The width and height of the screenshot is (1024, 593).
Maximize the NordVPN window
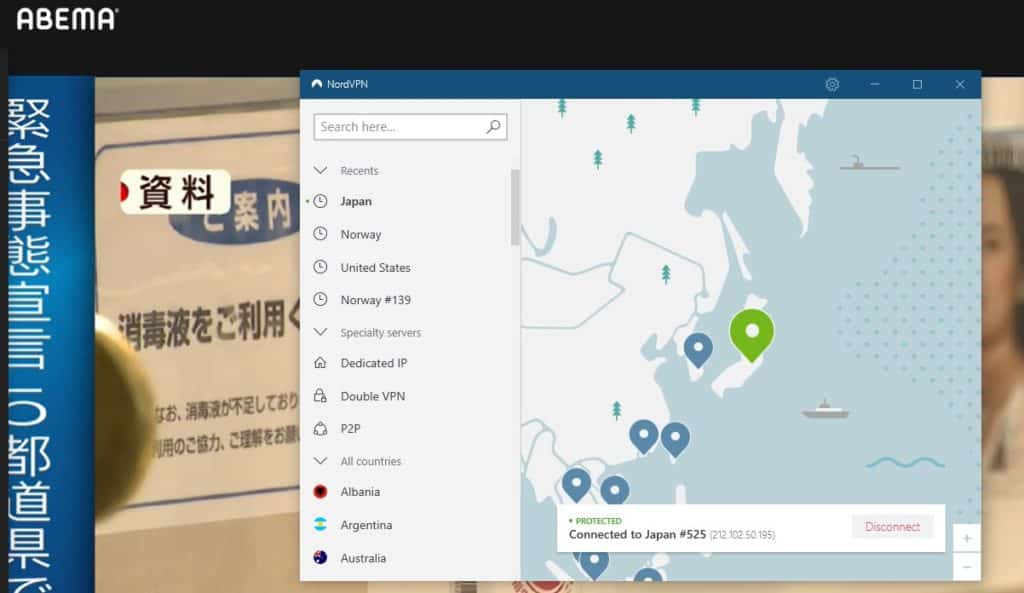click(x=917, y=84)
